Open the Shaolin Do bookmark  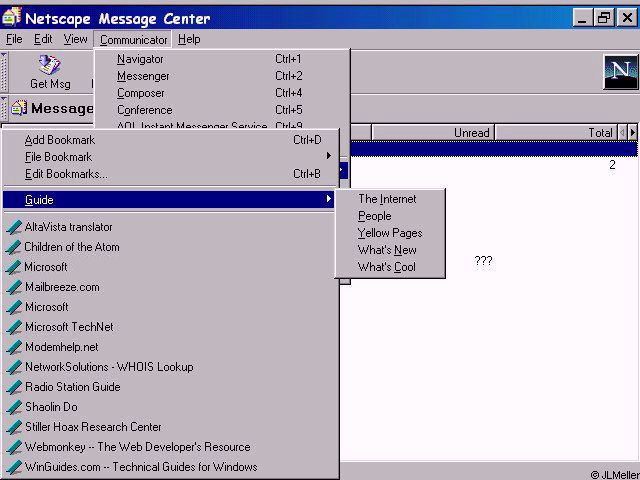click(51, 407)
